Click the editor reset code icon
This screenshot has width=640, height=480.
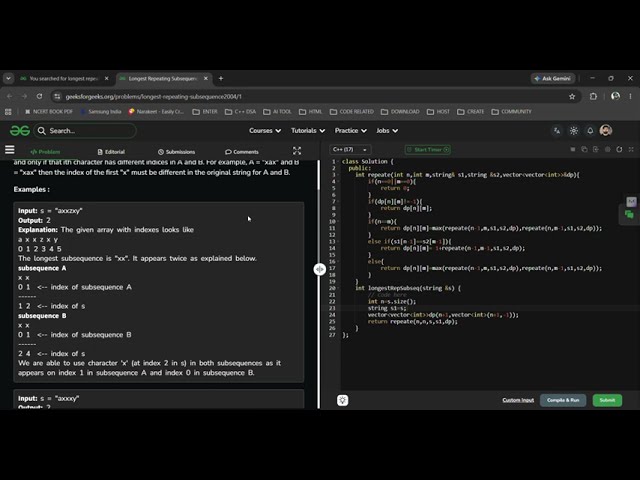pyautogui.click(x=619, y=149)
